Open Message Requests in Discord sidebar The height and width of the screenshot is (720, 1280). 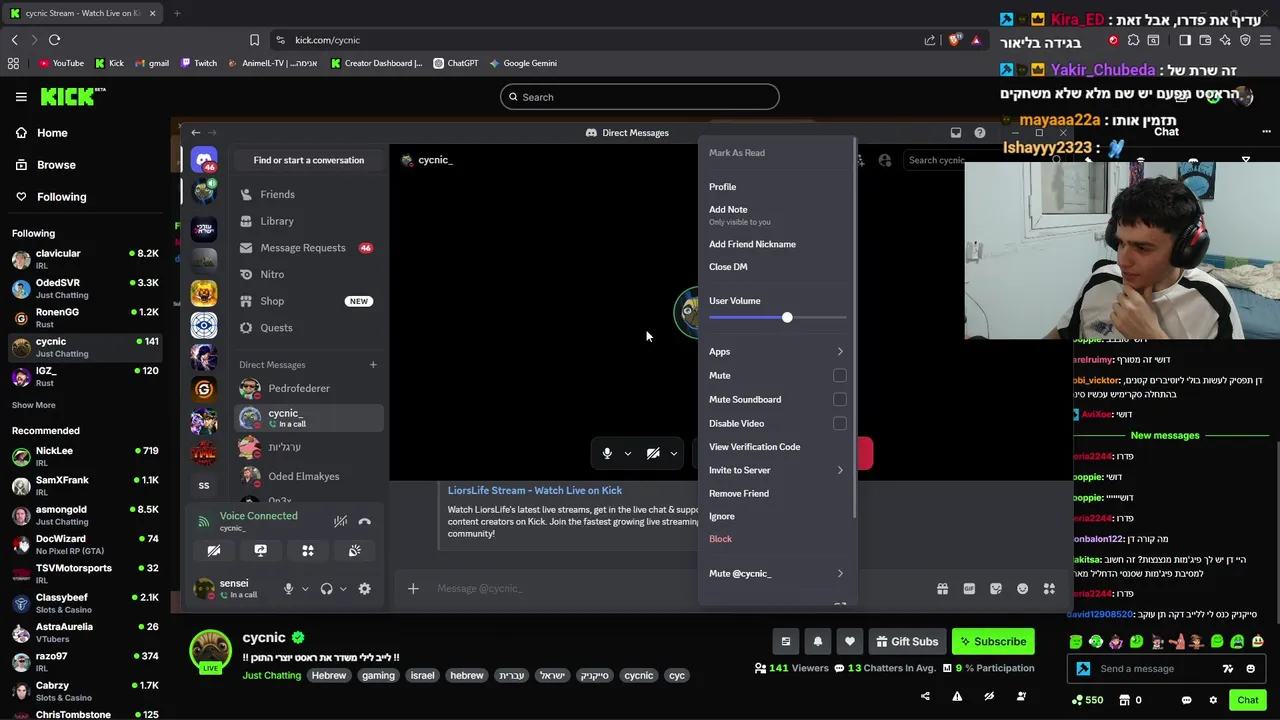point(309,248)
